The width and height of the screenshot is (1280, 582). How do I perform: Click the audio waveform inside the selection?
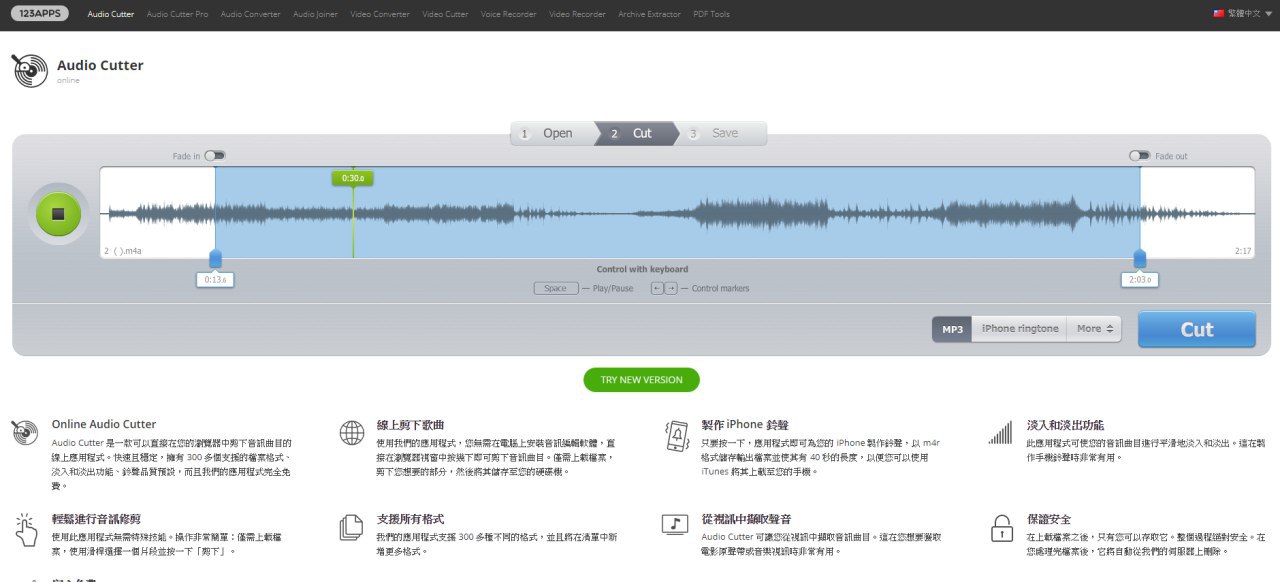[x=677, y=213]
